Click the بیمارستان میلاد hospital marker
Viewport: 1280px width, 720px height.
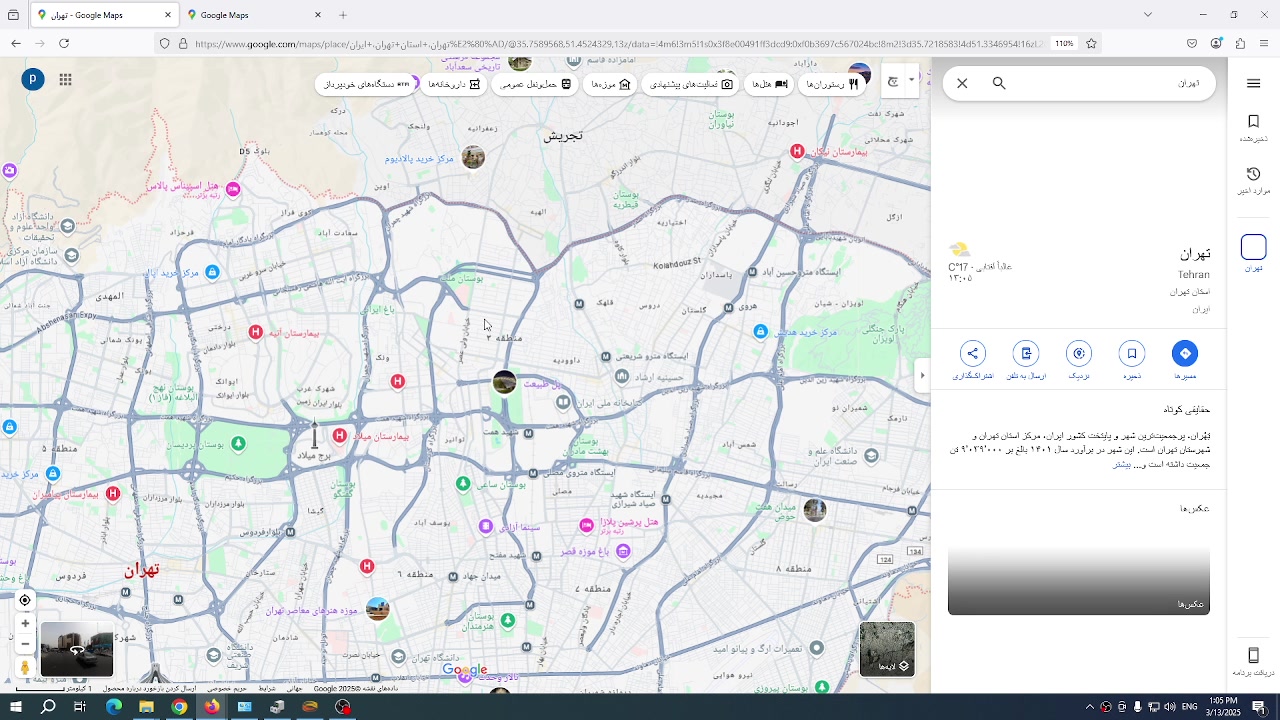pyautogui.click(x=340, y=436)
